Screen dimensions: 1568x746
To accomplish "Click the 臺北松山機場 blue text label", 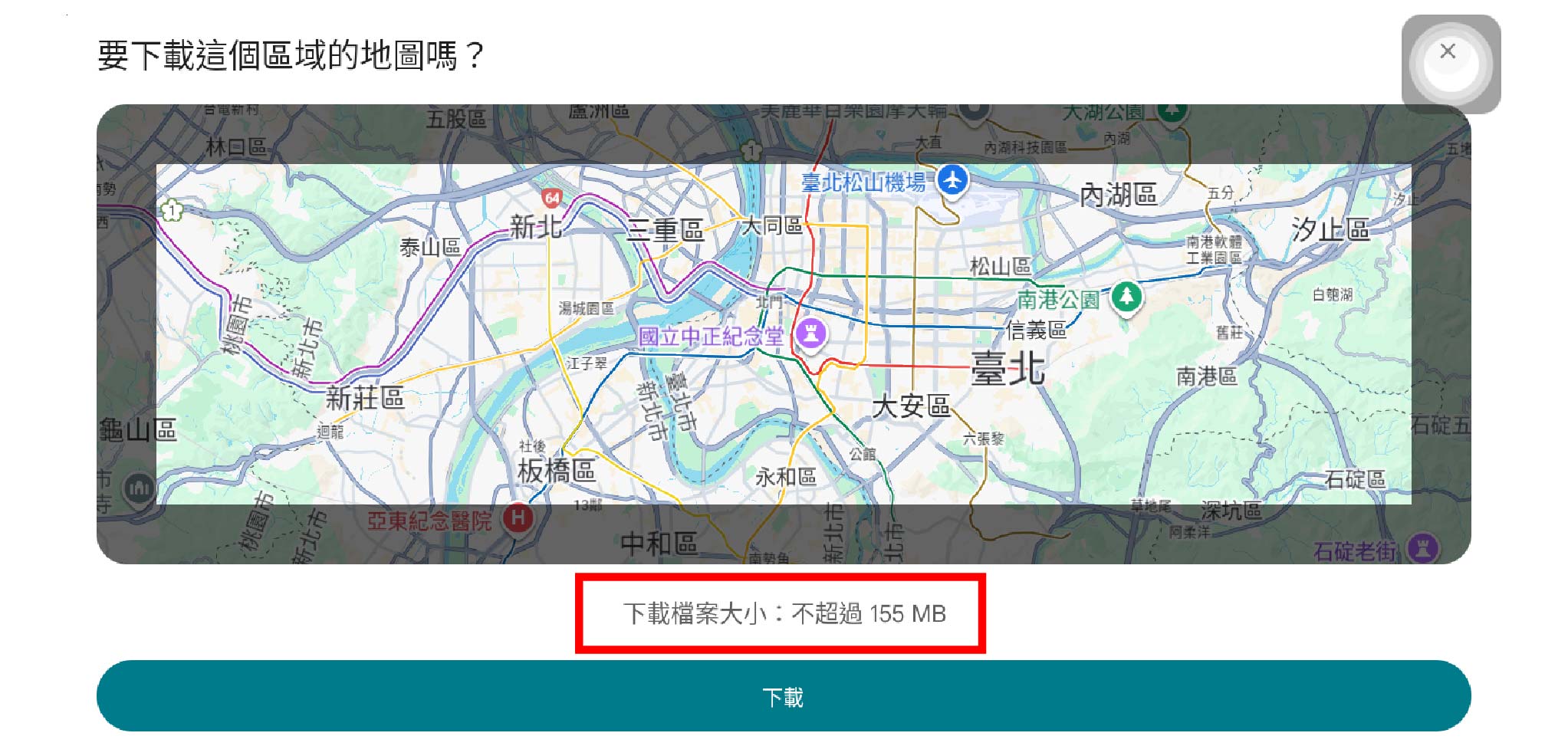I will pyautogui.click(x=863, y=182).
